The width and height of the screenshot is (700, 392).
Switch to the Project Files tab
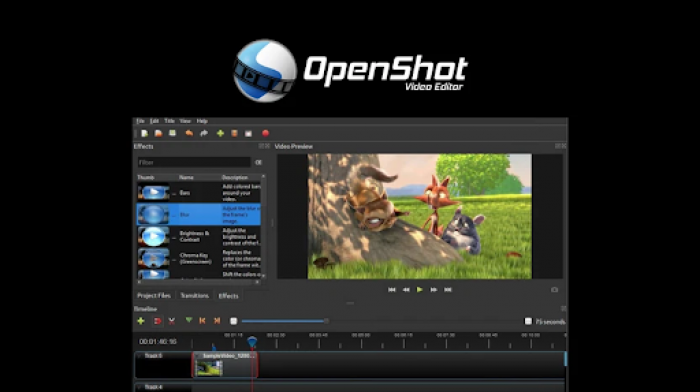tap(154, 296)
